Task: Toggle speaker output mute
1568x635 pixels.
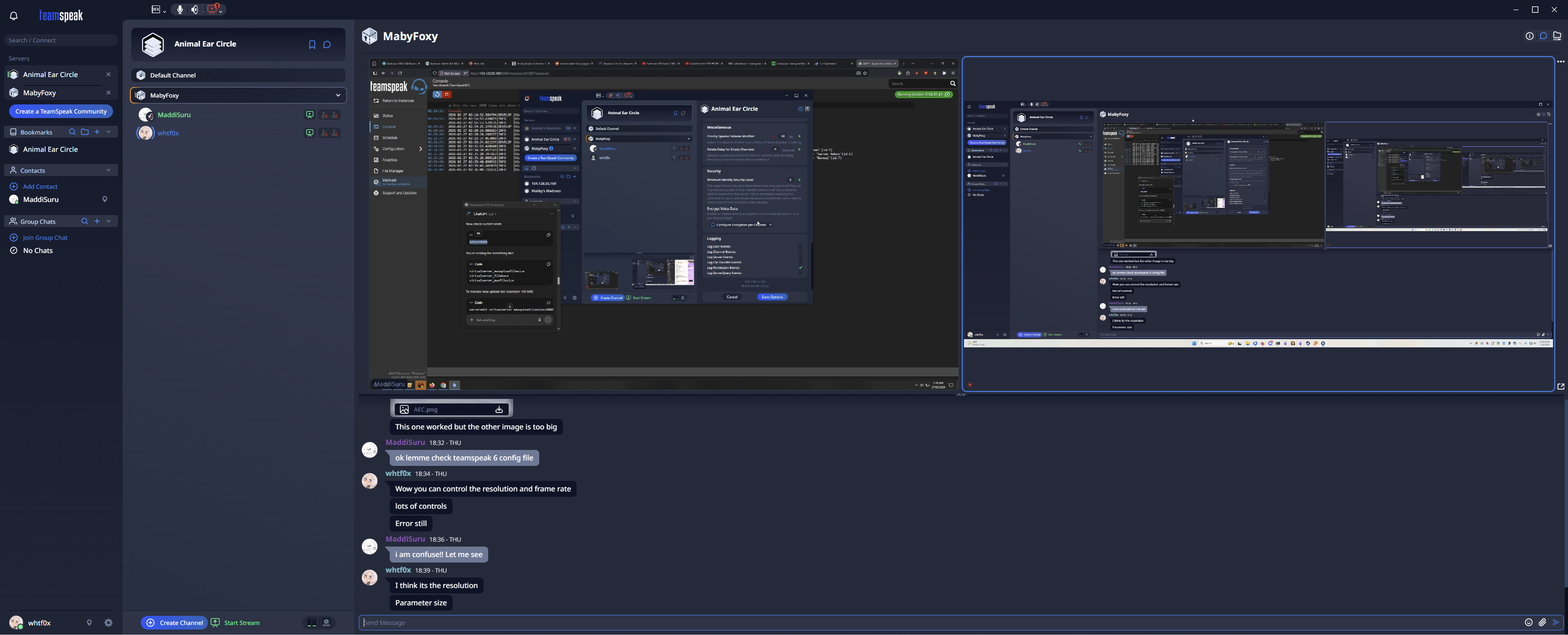Action: [x=194, y=10]
